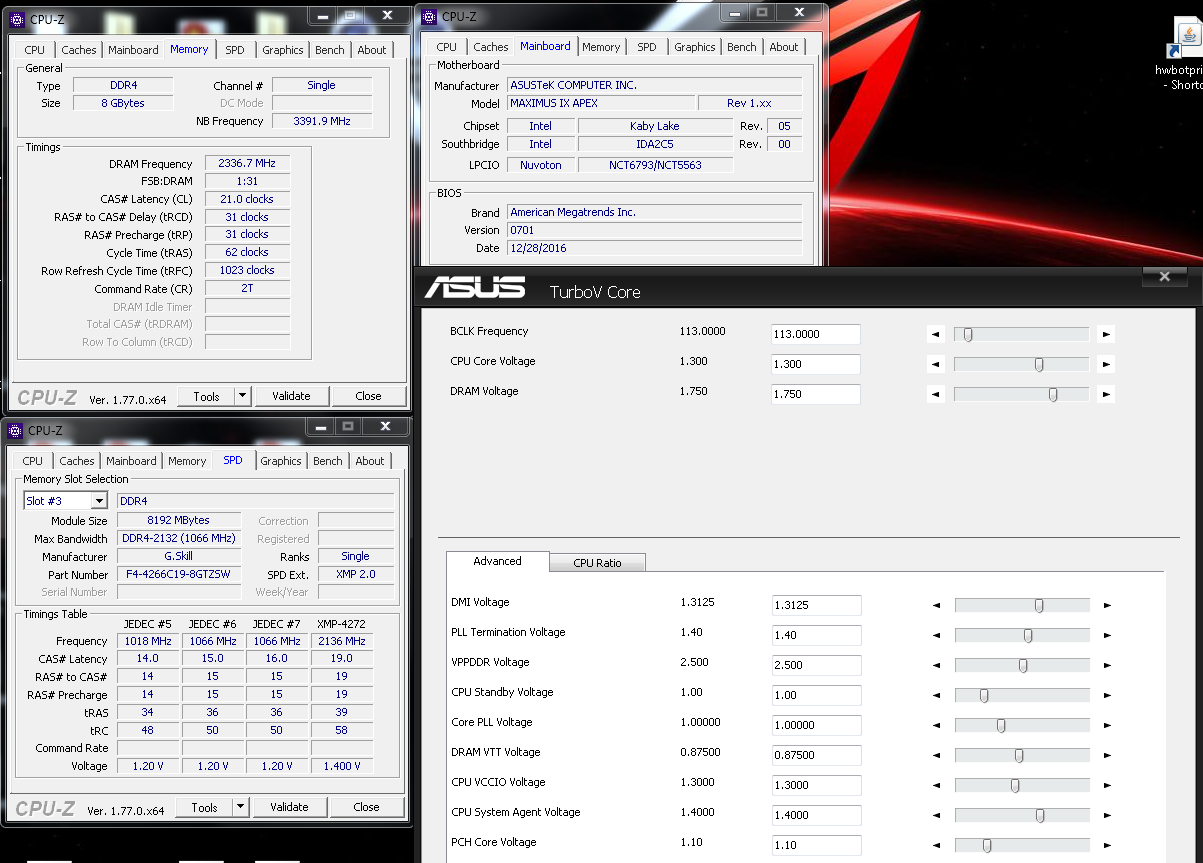Click the XMP-4272 column header
Screen dimensions: 1203x863
tap(341, 624)
